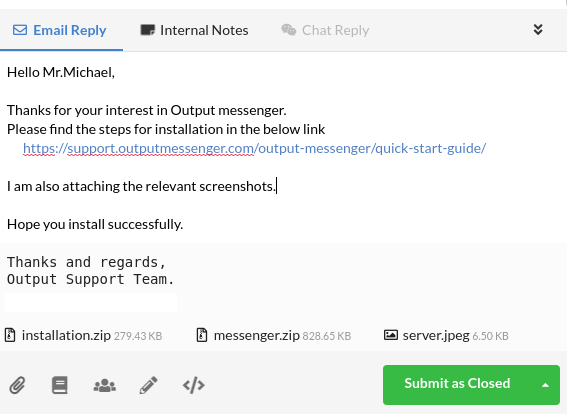Switch to the Email Reply tab

tap(61, 30)
